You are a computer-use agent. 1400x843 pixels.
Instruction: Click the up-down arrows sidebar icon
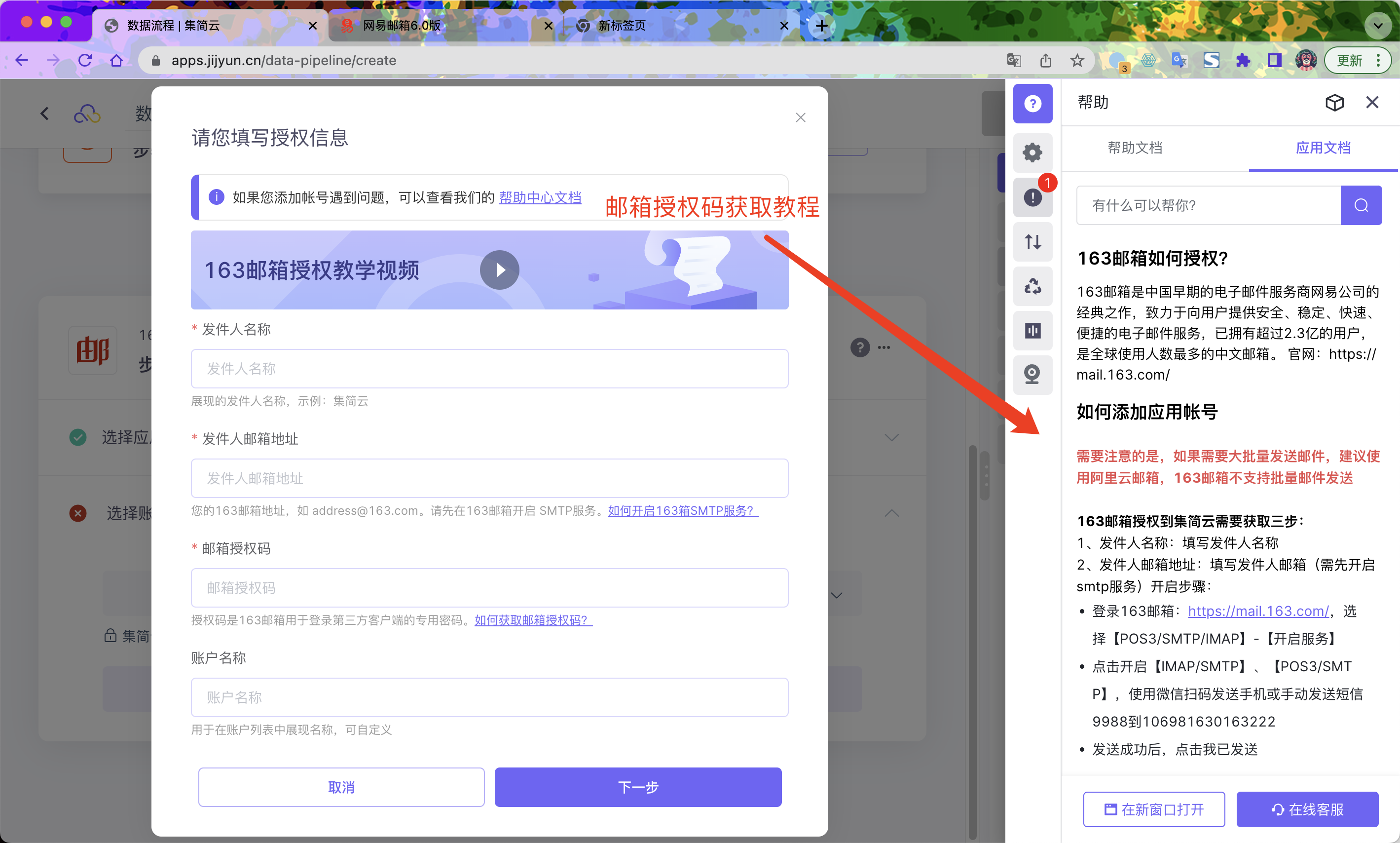tap(1032, 242)
